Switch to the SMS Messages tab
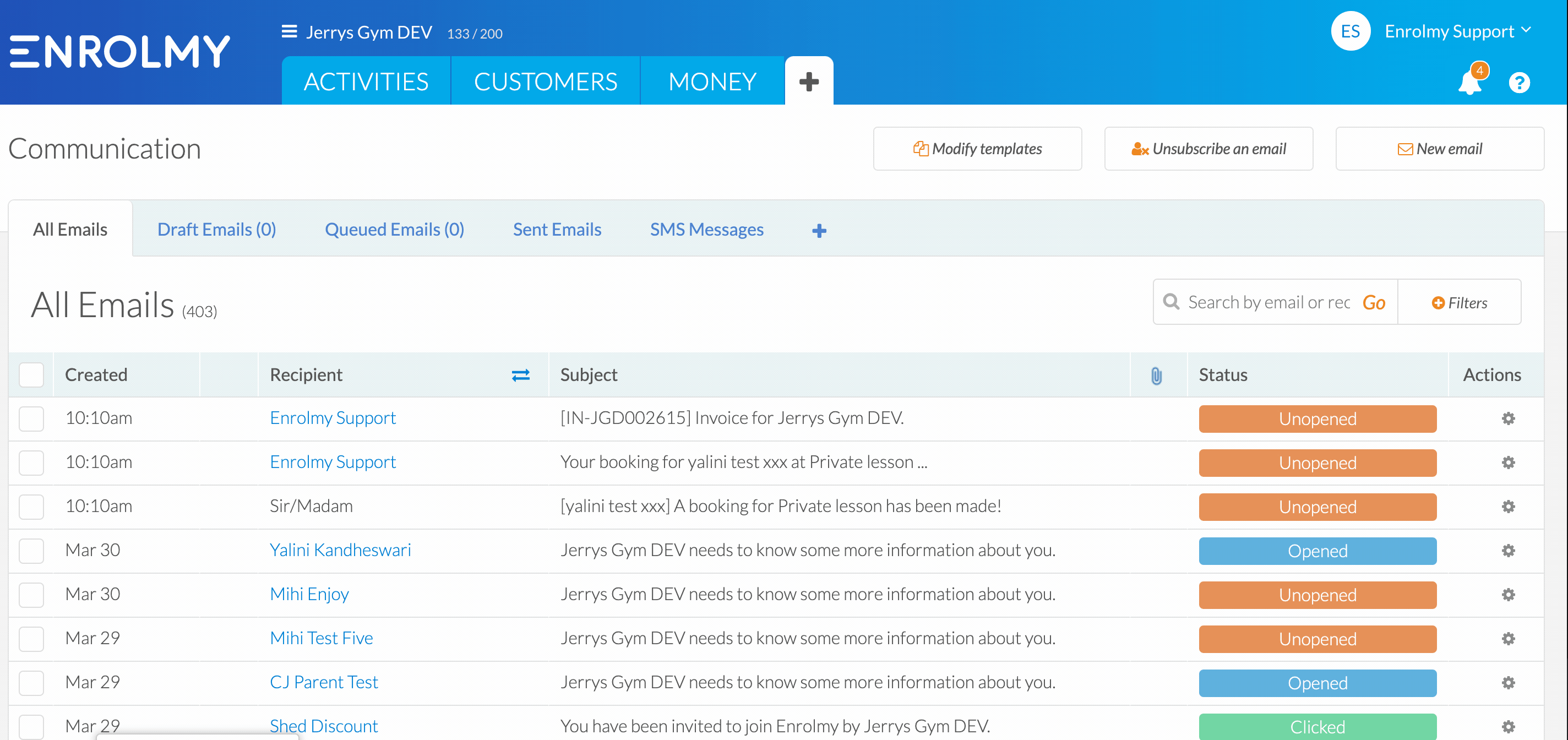 707,230
